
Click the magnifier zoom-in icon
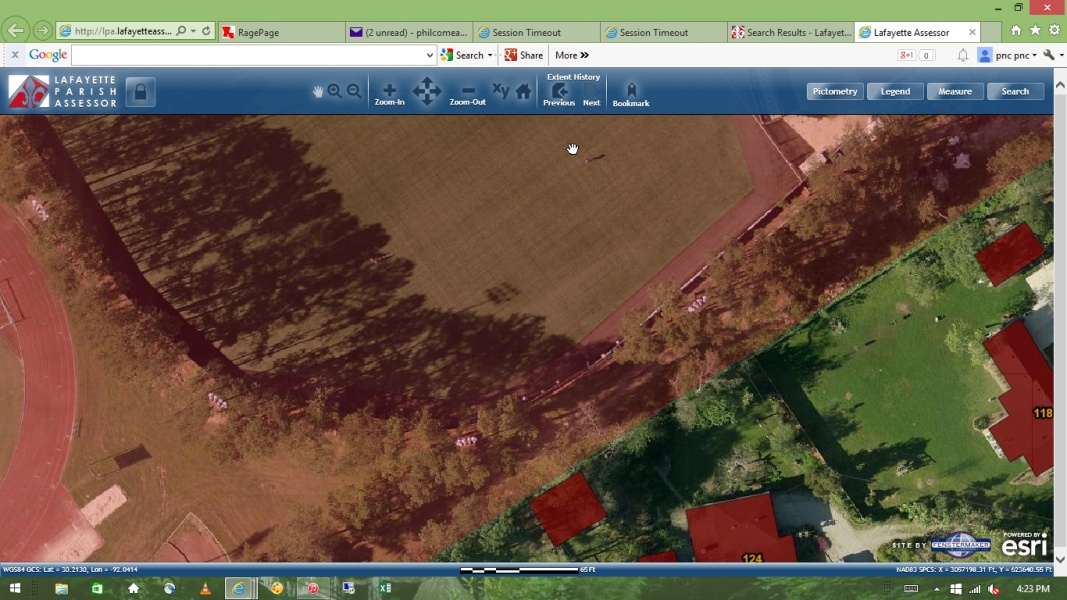pos(335,91)
